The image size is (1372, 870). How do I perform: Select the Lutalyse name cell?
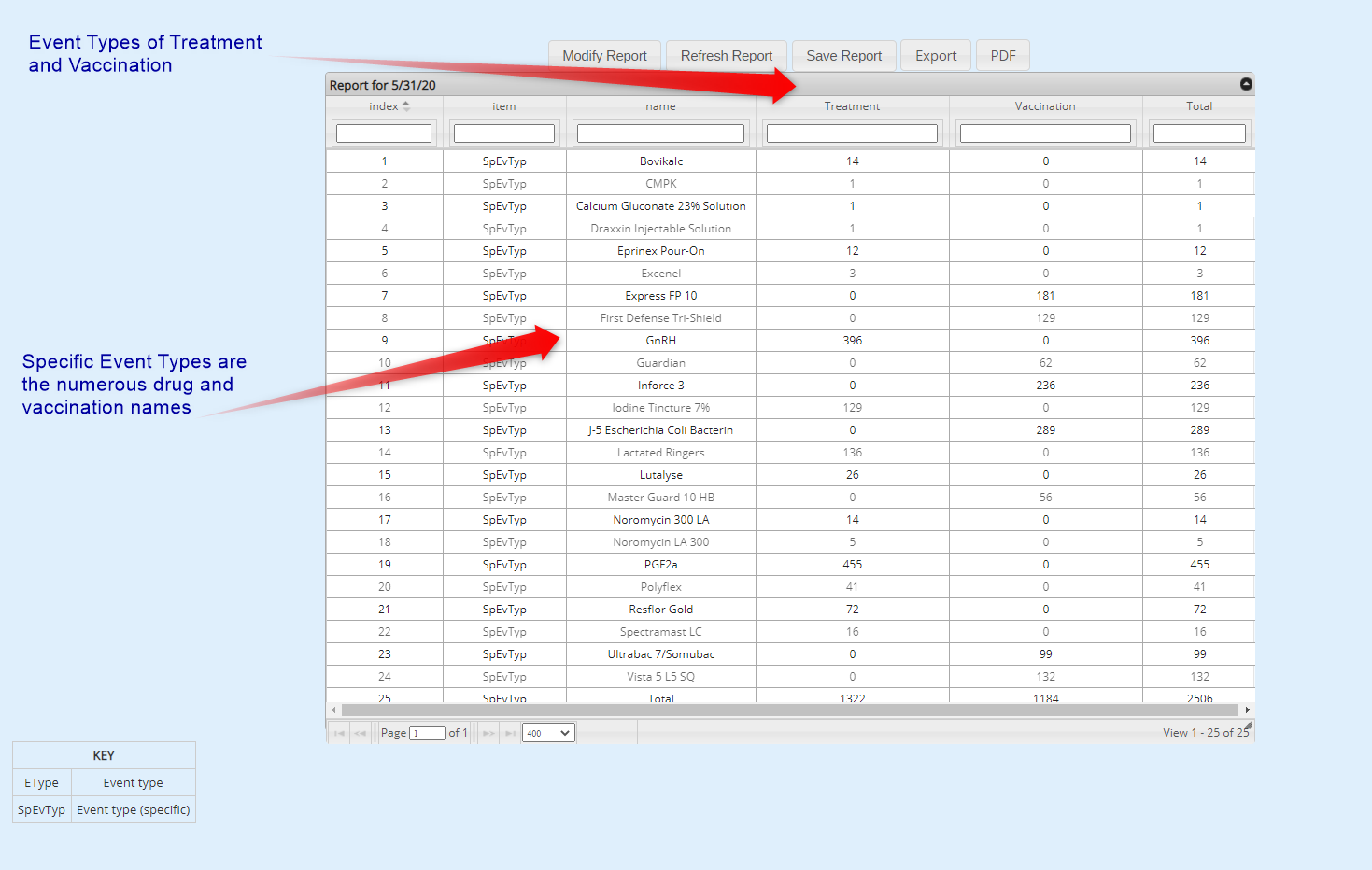point(661,475)
